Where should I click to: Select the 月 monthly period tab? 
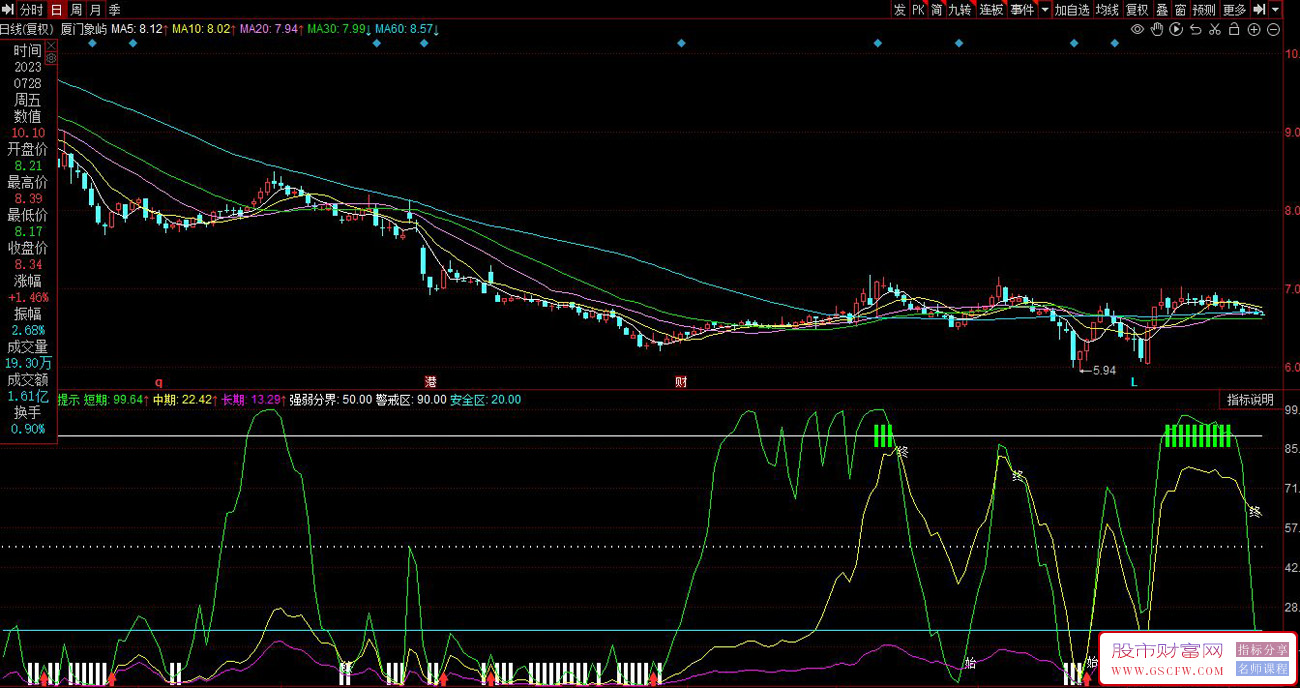tap(95, 10)
